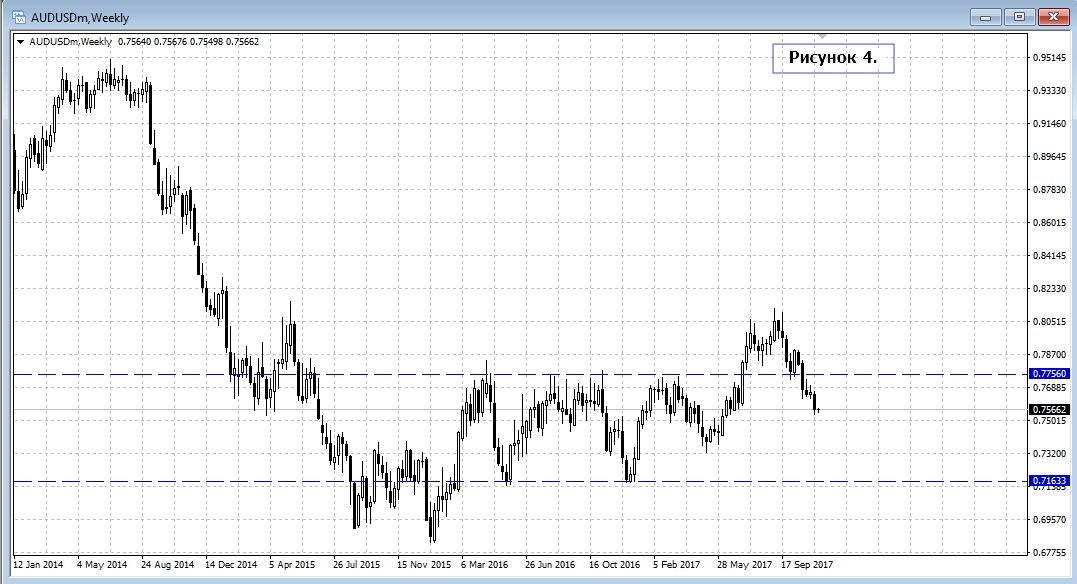Open the one-click trading arrow beside AUDUSDm,Weekly

(21, 41)
